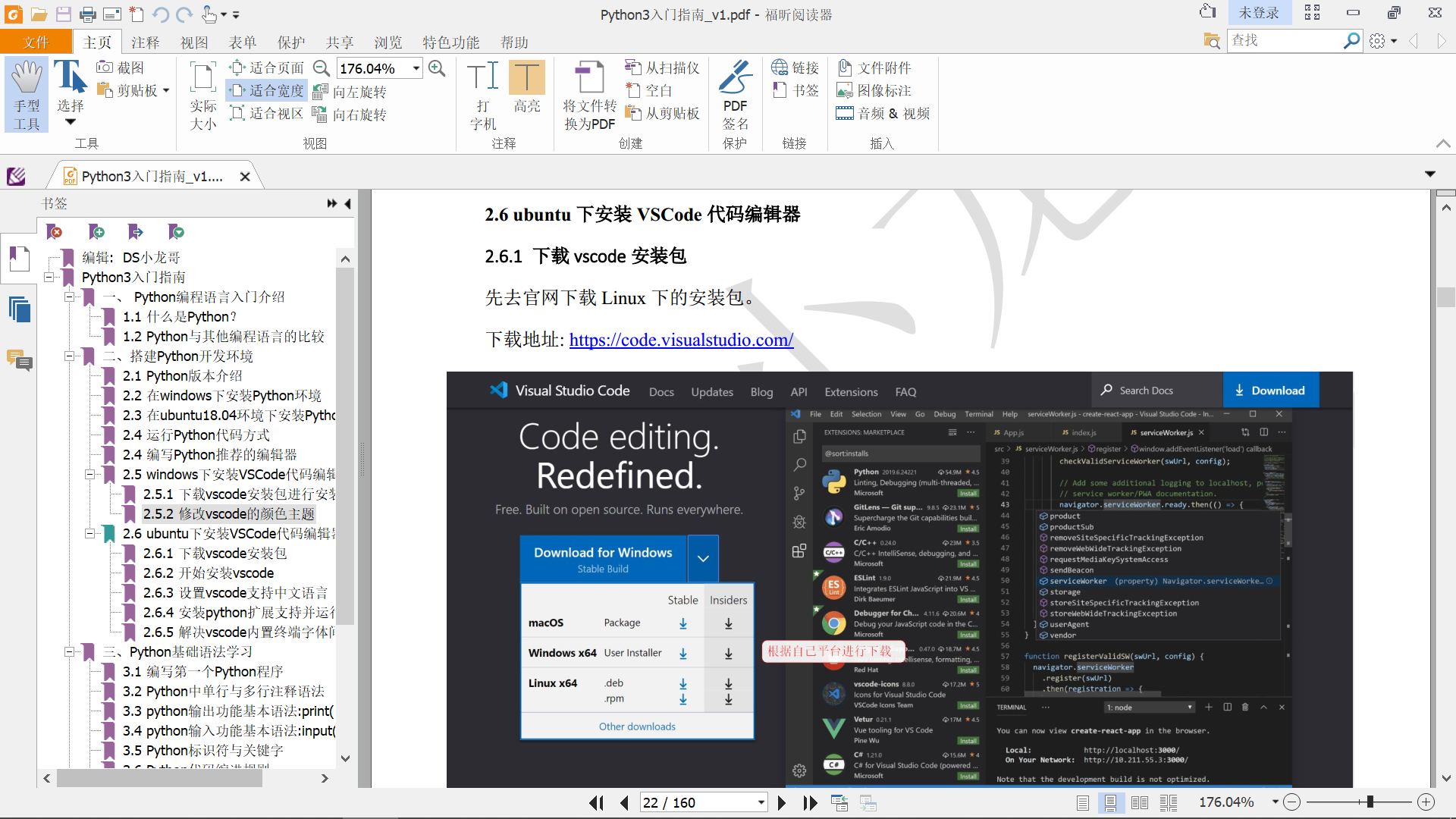The width and height of the screenshot is (1456, 819).
Task: Collapse the 2.6 ubuntu bookmark node
Action: click(x=89, y=533)
